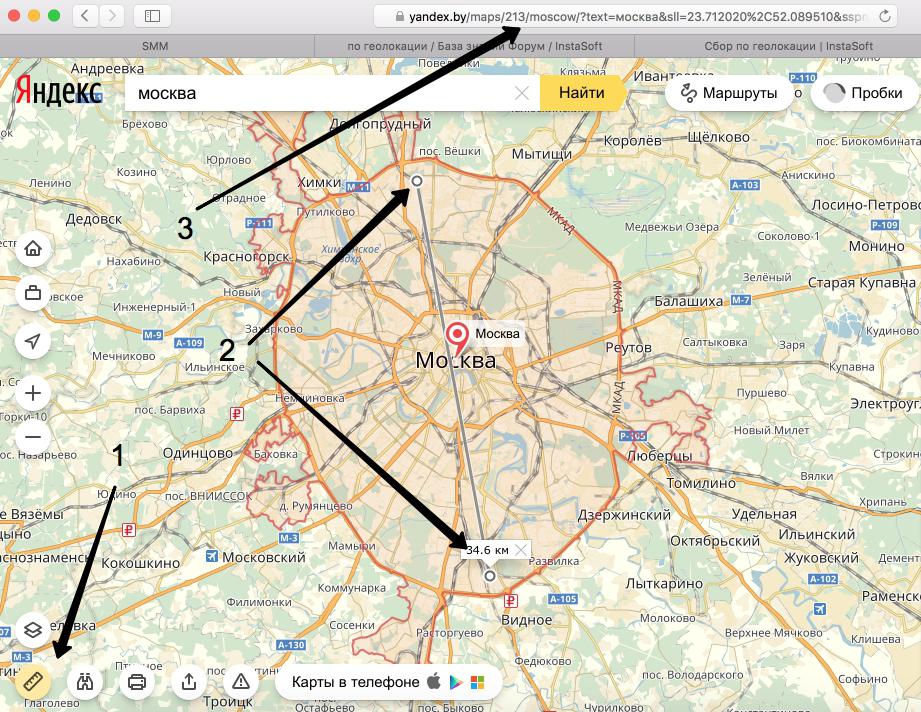Click the Томилино town label
The width and height of the screenshot is (921, 712).
[701, 483]
